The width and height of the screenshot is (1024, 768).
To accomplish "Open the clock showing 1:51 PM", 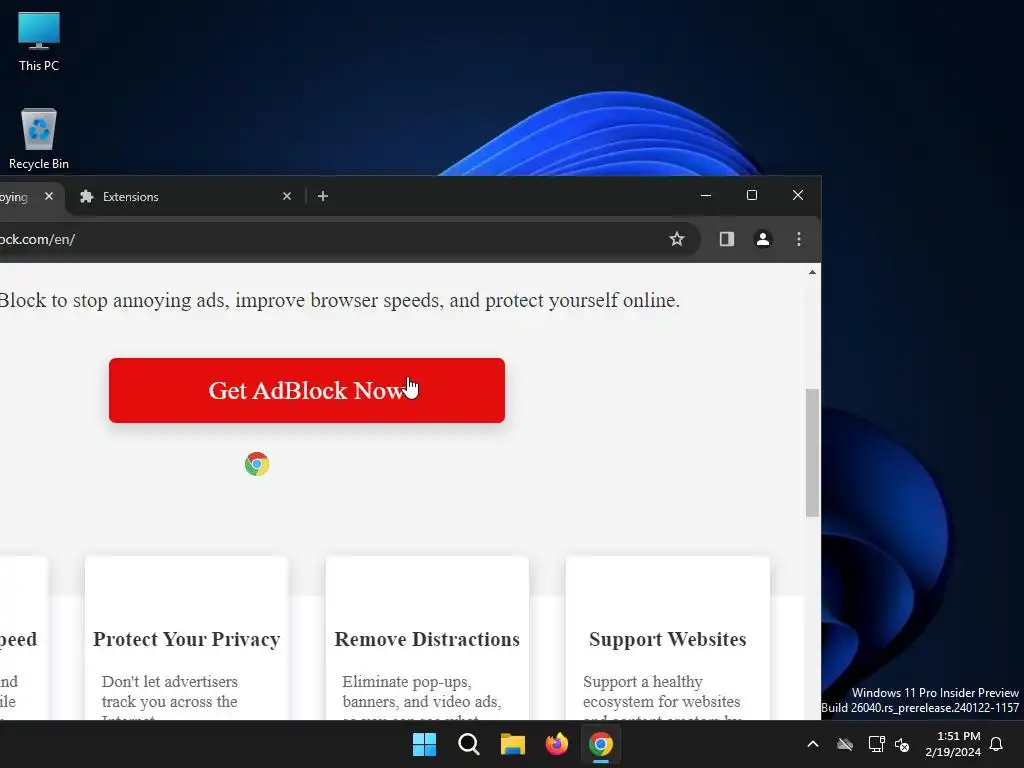I will pos(953,744).
